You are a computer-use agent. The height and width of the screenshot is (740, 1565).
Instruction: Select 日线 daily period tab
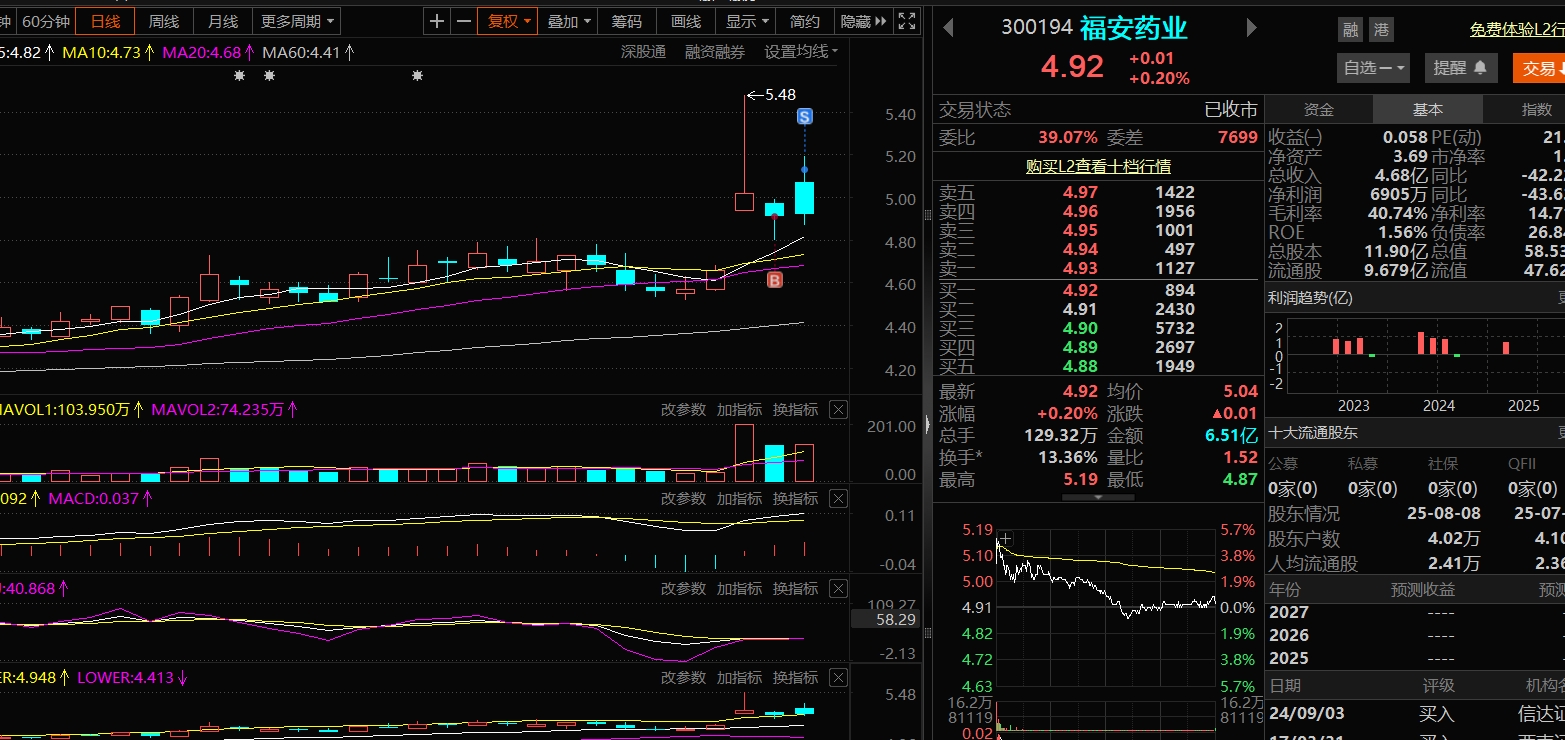tap(105, 21)
